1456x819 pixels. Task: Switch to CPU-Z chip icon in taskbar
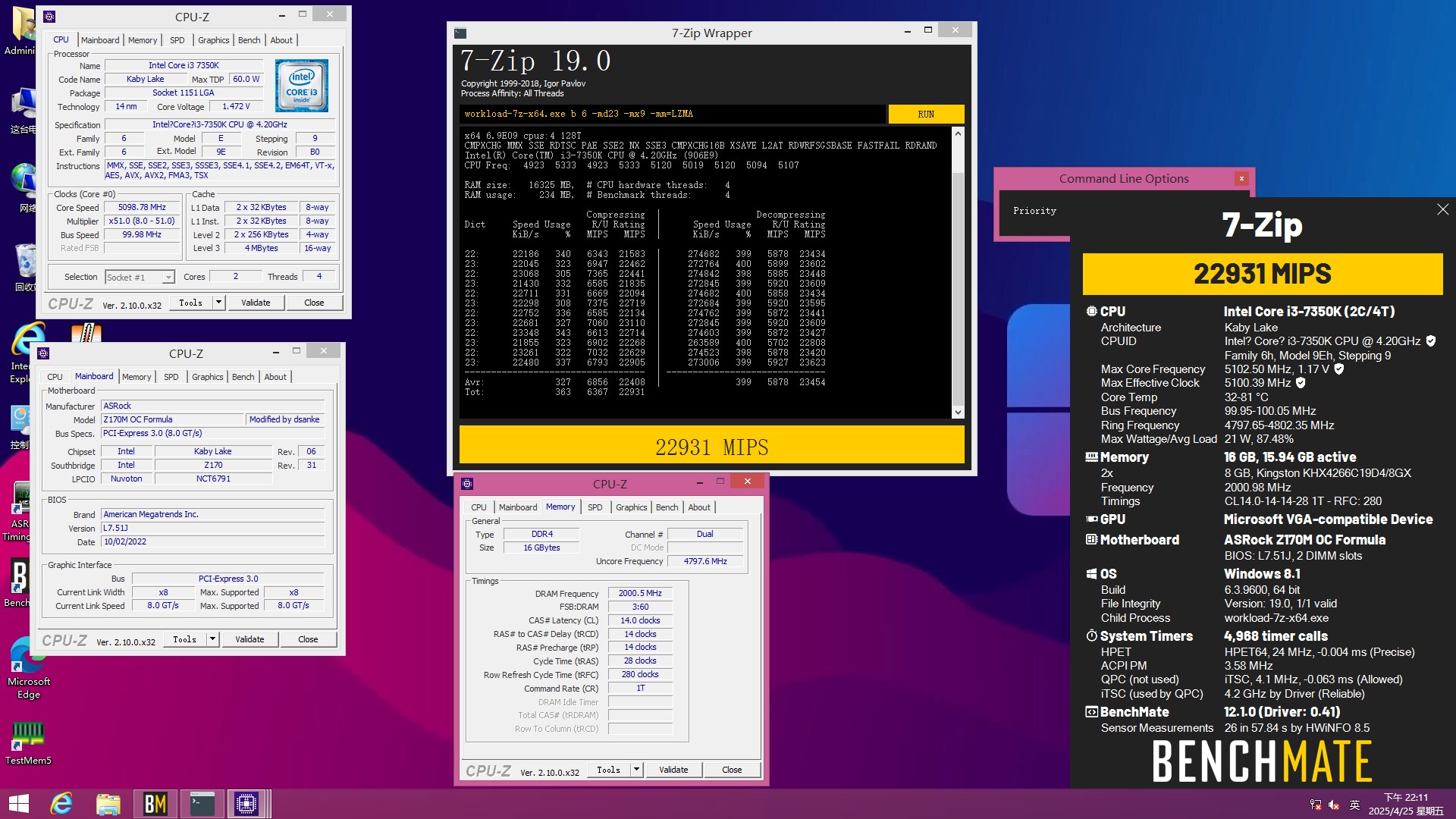click(246, 804)
